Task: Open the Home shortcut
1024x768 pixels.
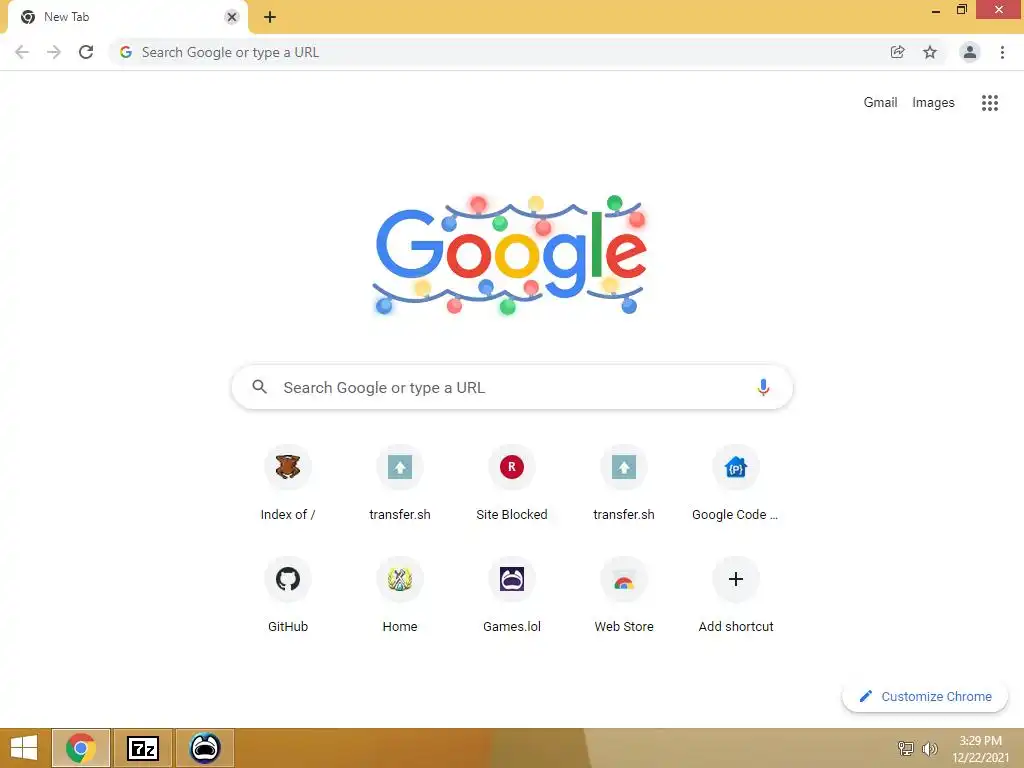Action: [400, 596]
